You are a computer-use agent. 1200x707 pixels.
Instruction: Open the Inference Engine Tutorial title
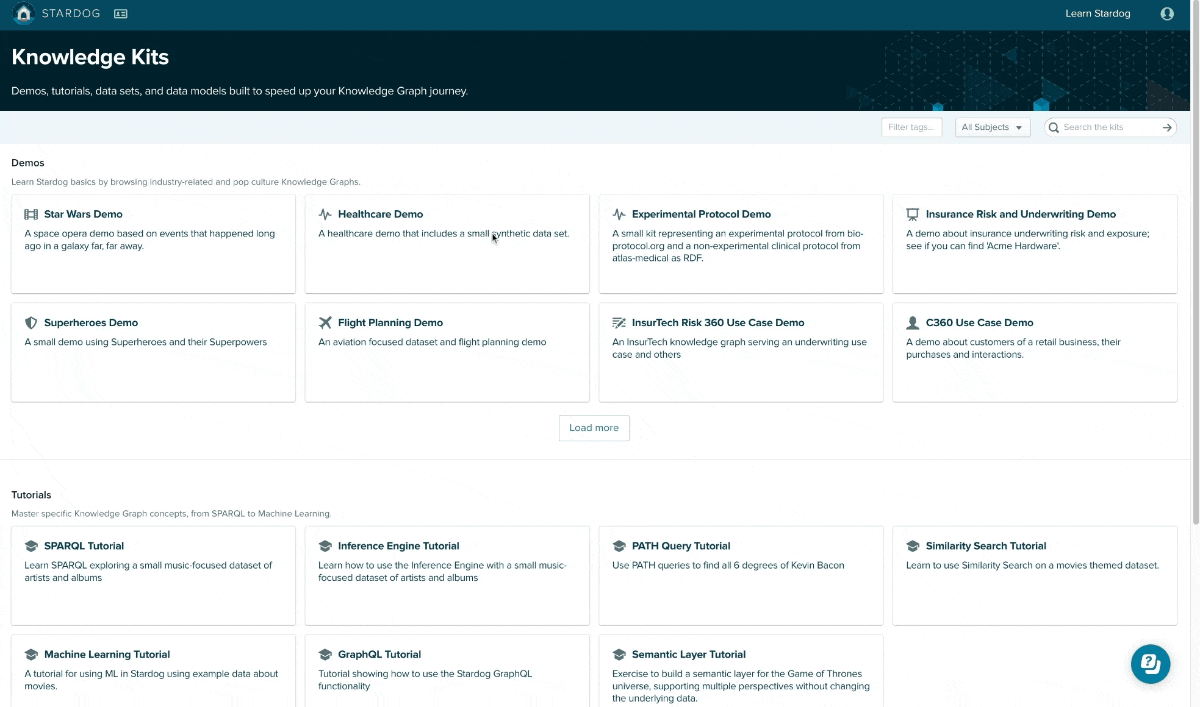coord(399,546)
